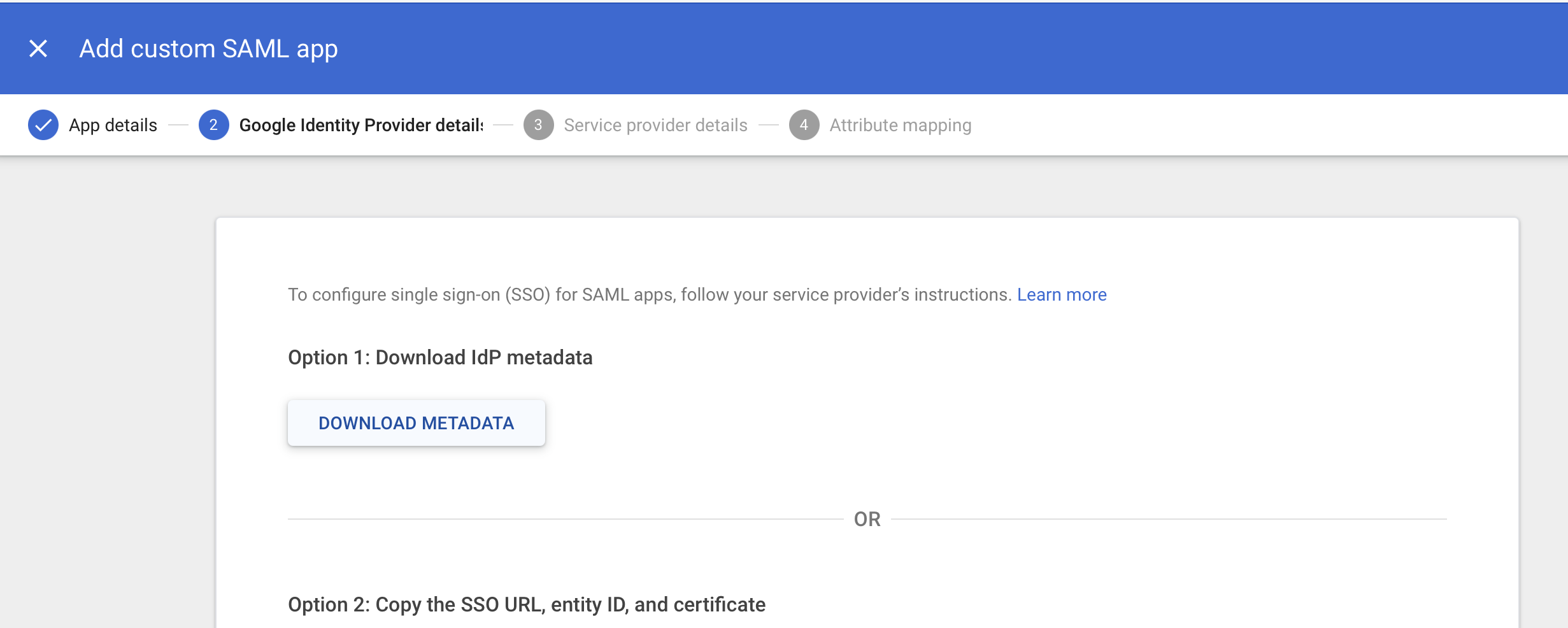Click the Download Metadata button
This screenshot has width=1568, height=628.
pyautogui.click(x=417, y=423)
